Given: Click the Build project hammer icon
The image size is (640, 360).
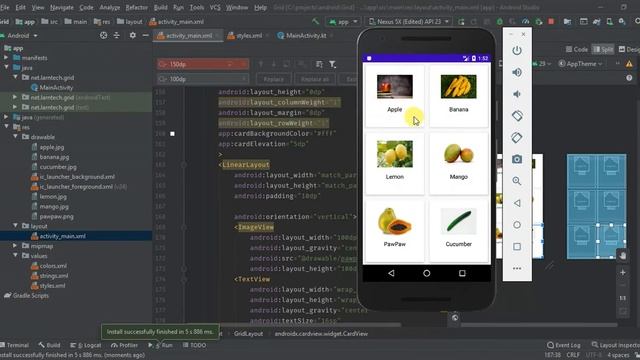Looking at the screenshot, I should [316, 22].
